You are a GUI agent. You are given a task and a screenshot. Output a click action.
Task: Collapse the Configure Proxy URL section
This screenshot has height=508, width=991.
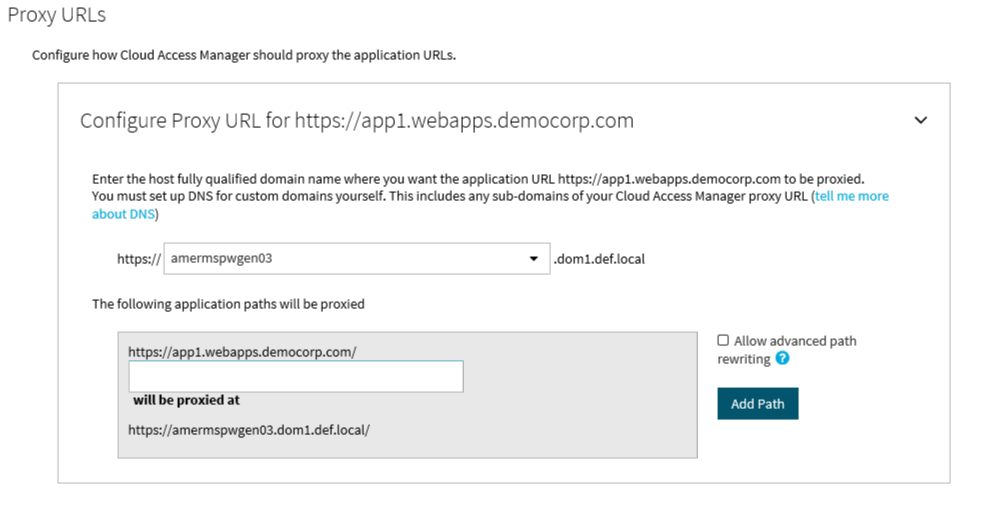click(x=921, y=120)
